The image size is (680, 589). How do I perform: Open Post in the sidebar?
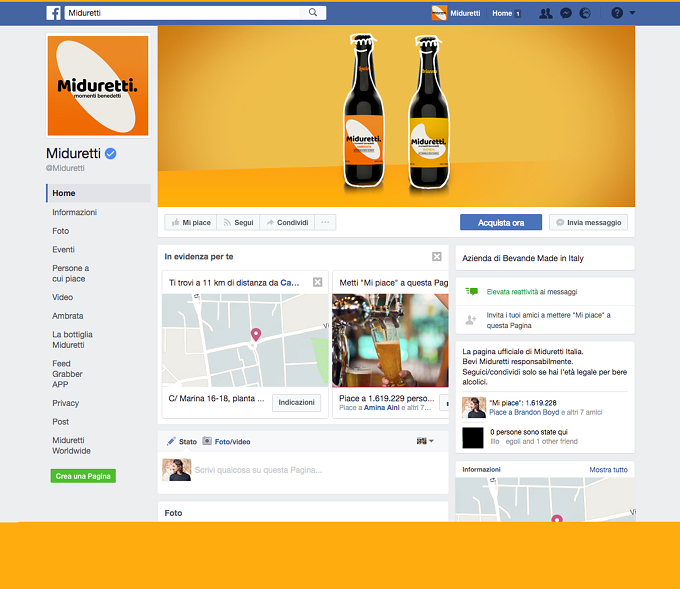tap(60, 422)
